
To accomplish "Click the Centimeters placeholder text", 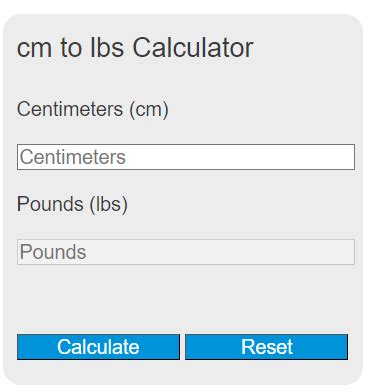I will pyautogui.click(x=73, y=157).
